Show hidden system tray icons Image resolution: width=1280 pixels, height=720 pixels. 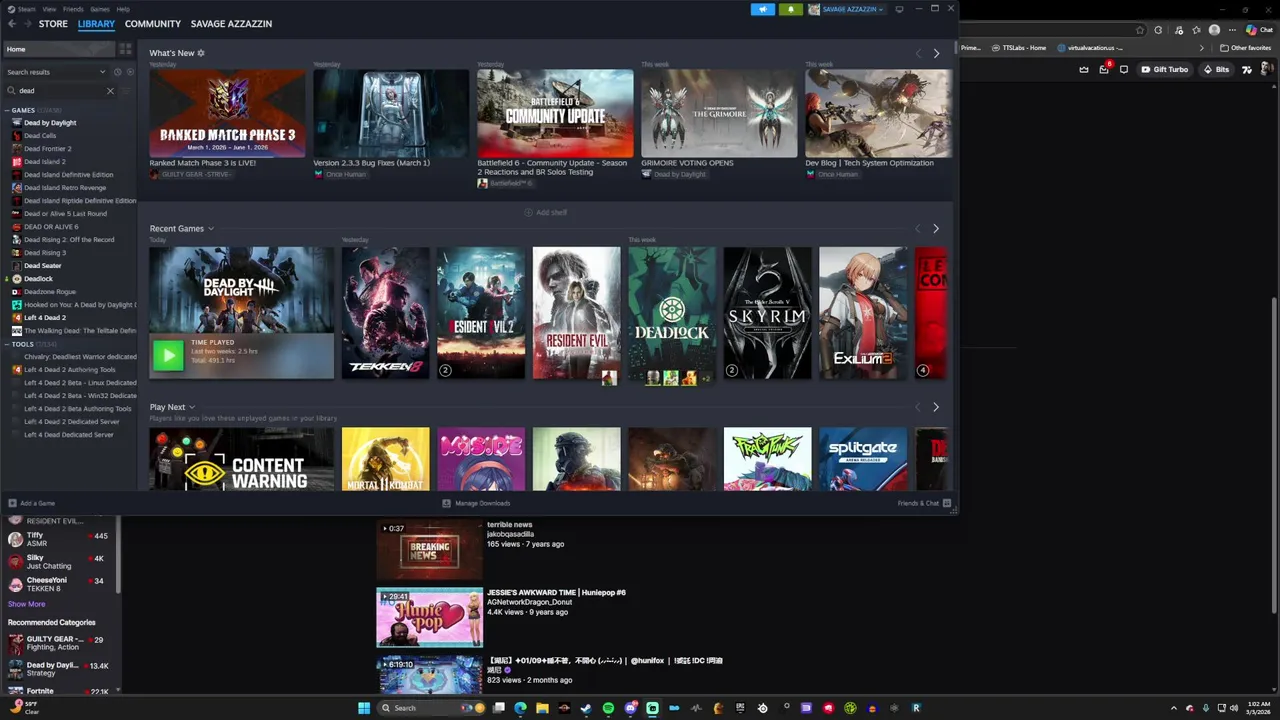(1175, 708)
